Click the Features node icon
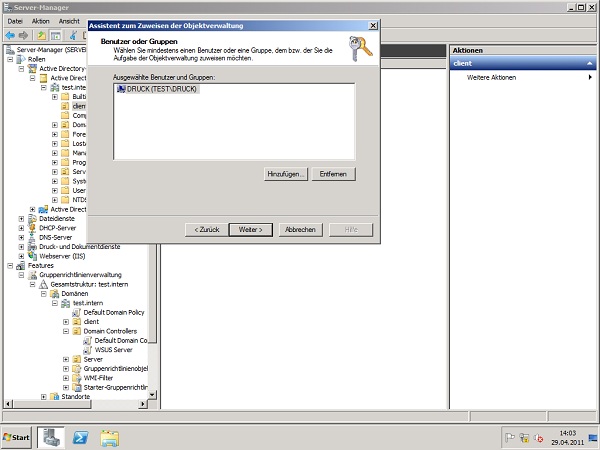 [x=21, y=266]
